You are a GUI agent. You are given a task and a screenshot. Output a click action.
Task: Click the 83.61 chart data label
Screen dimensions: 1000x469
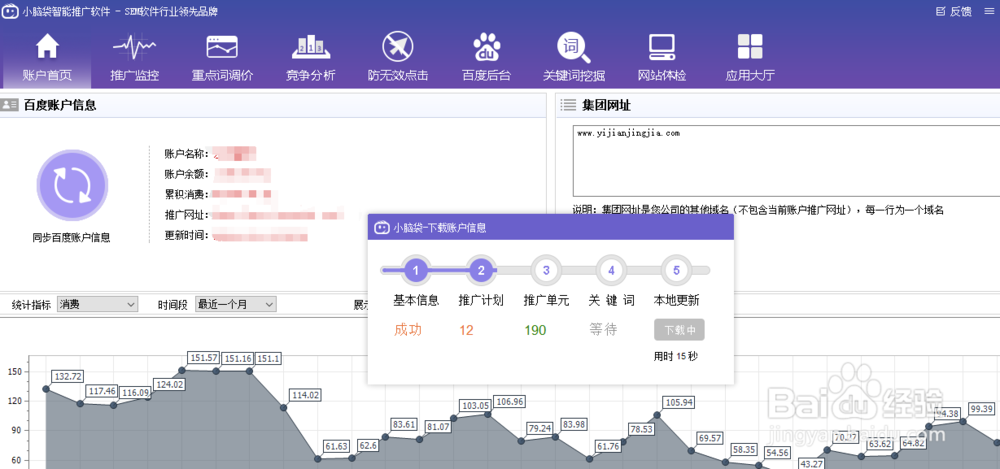pos(404,424)
